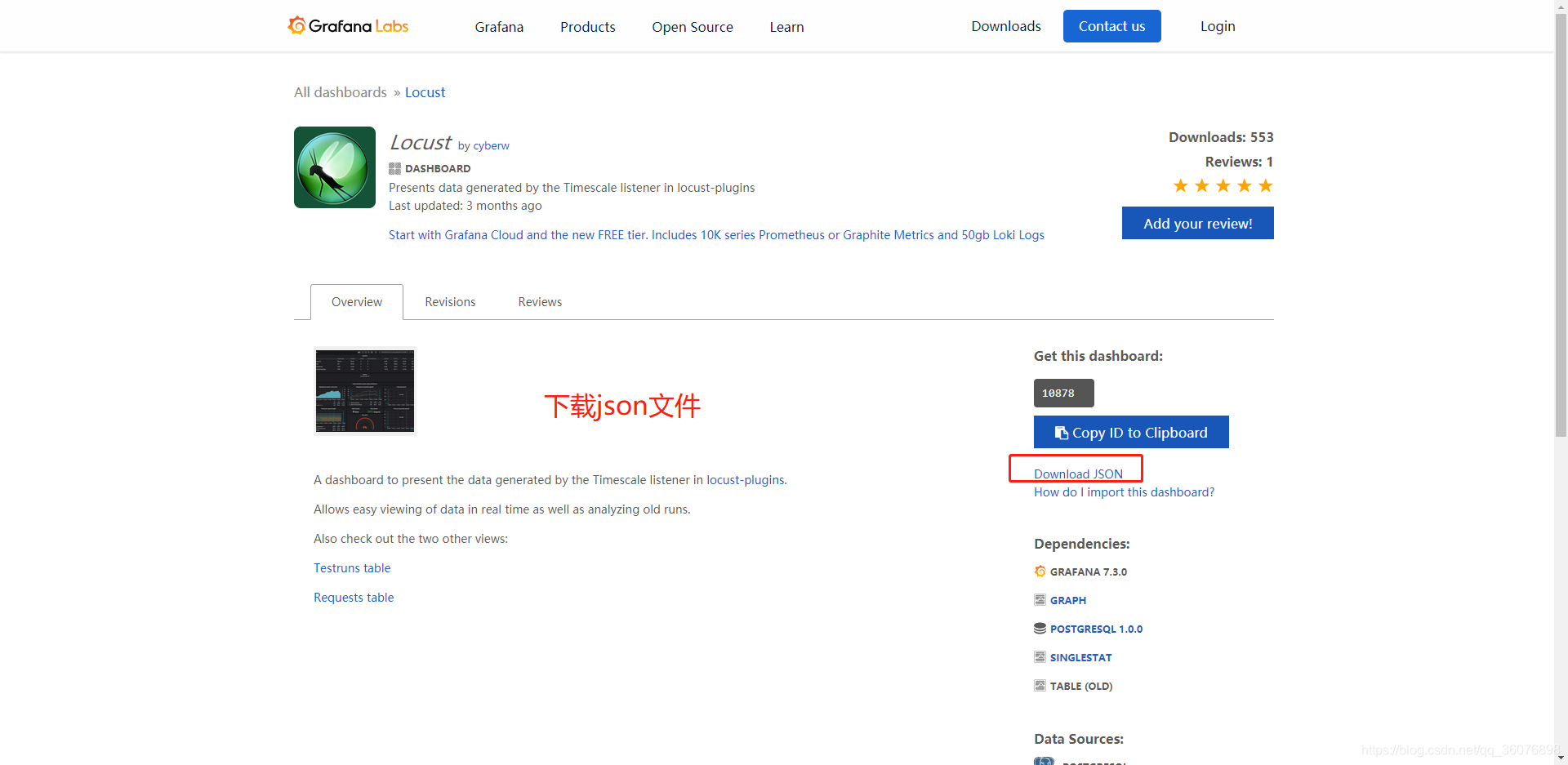Click the Contact us button

[1112, 26]
